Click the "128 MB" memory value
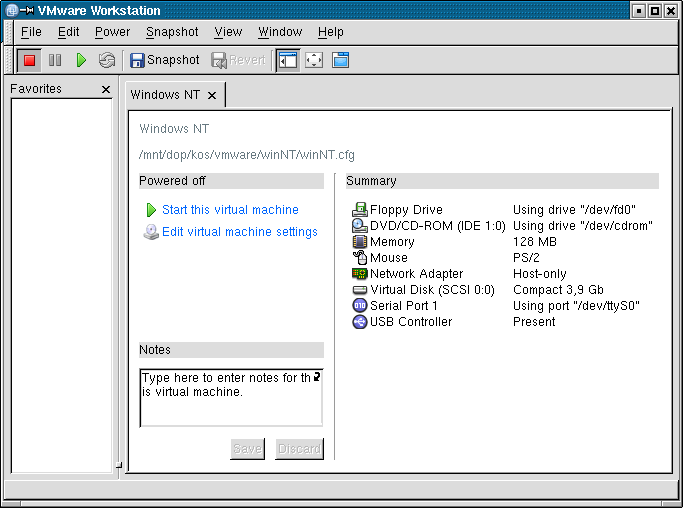This screenshot has height=508, width=683. [x=535, y=242]
